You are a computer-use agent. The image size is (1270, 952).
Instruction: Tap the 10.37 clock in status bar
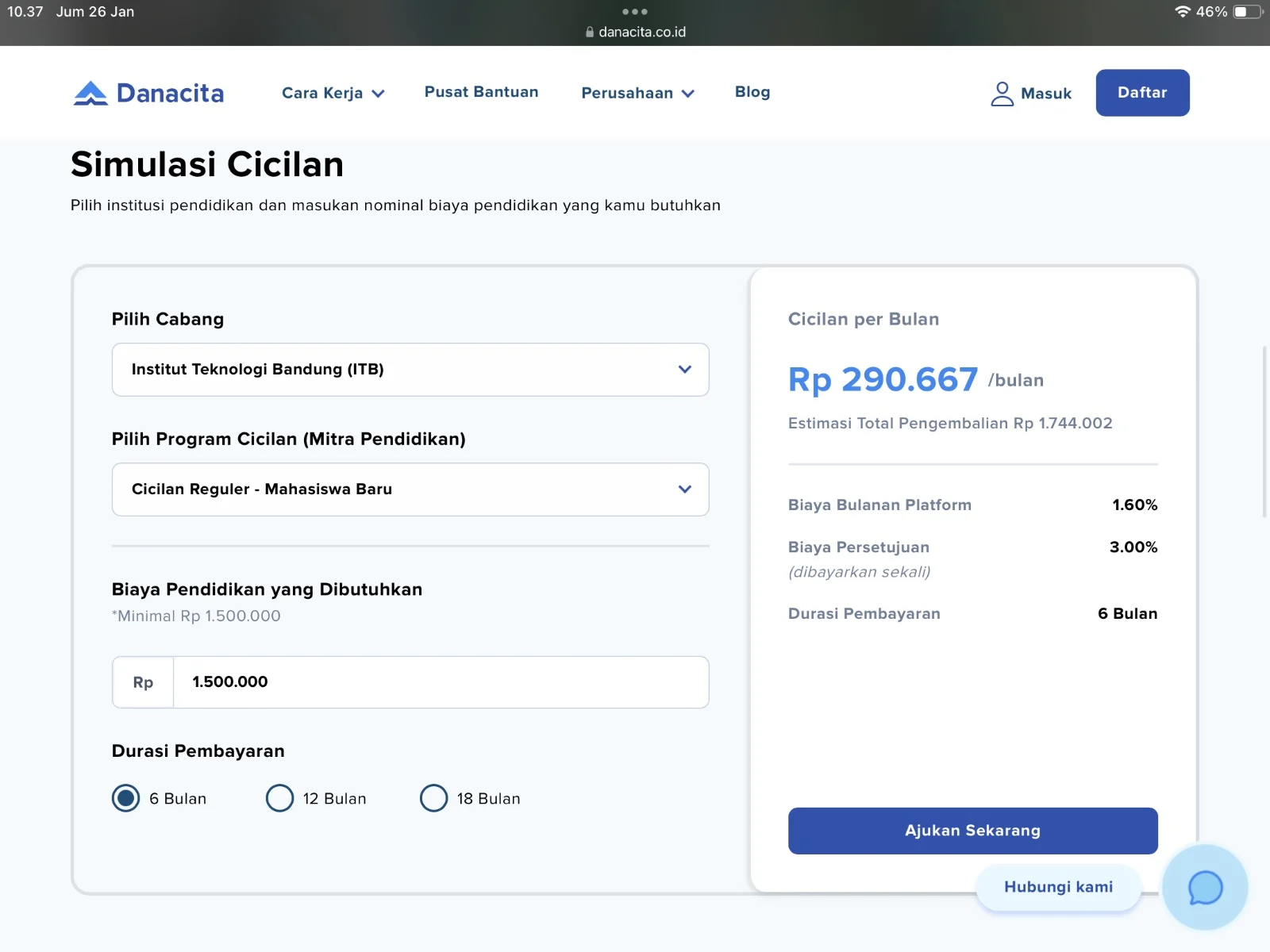pyautogui.click(x=25, y=12)
